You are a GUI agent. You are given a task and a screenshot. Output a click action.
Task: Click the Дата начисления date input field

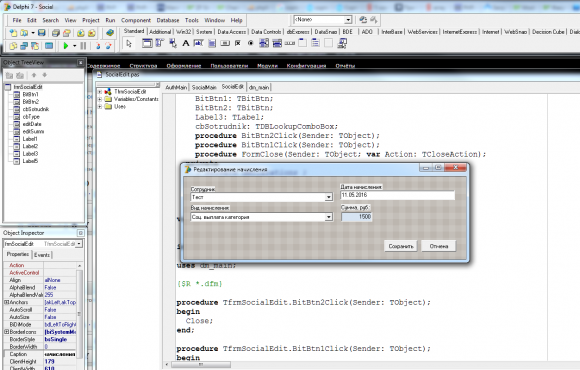click(x=397, y=195)
